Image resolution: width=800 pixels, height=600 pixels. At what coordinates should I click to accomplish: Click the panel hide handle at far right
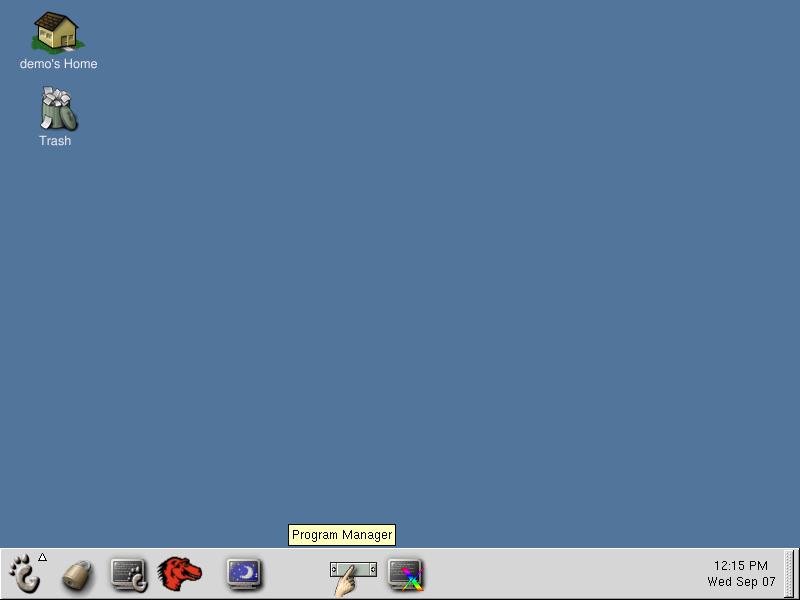[x=790, y=573]
